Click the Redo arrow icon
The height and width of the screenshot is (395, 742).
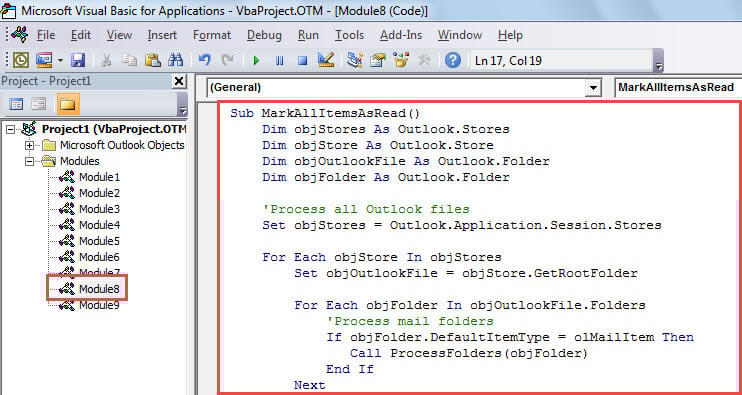click(x=228, y=61)
